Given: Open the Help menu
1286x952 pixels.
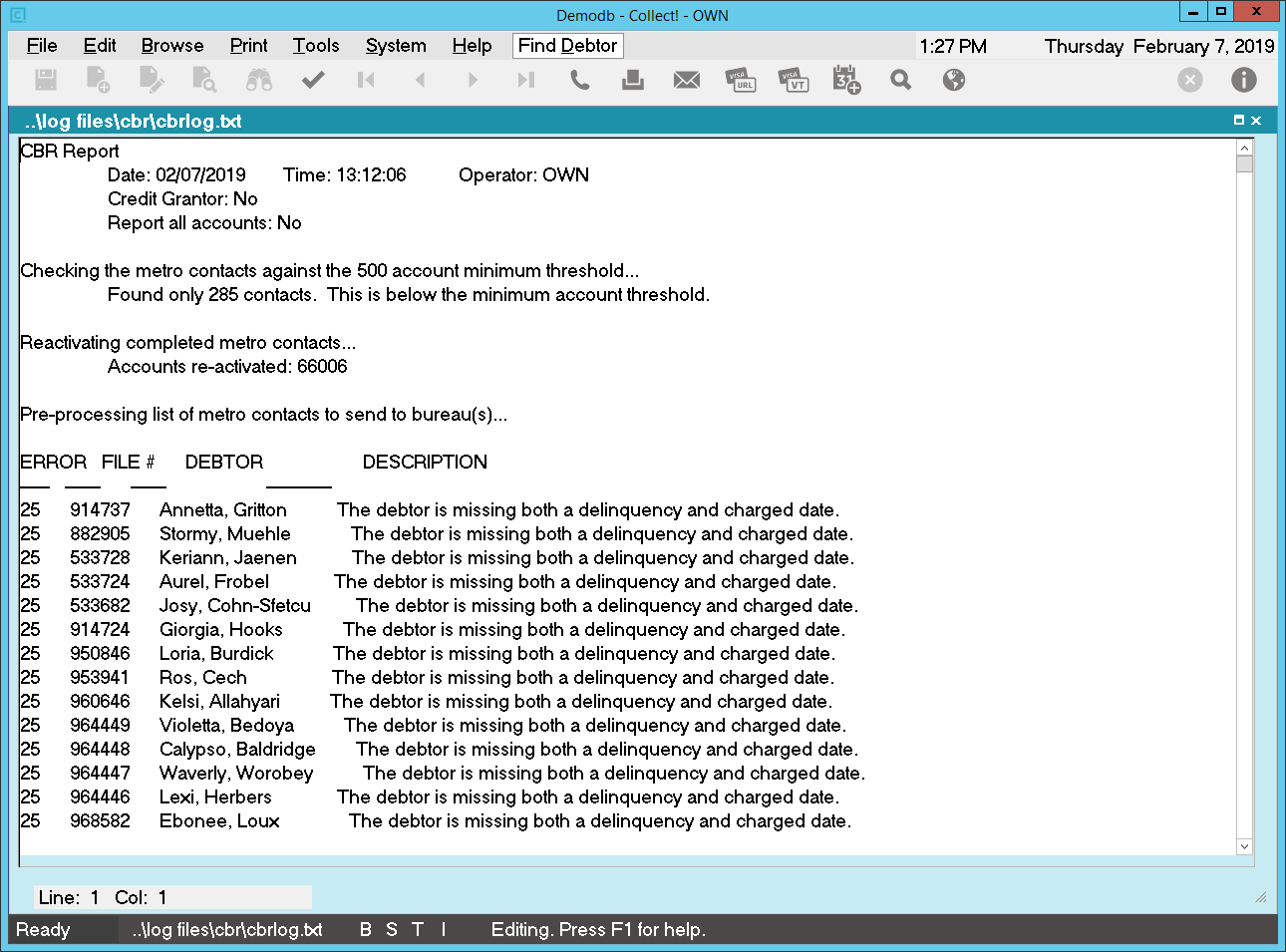Looking at the screenshot, I should (472, 46).
